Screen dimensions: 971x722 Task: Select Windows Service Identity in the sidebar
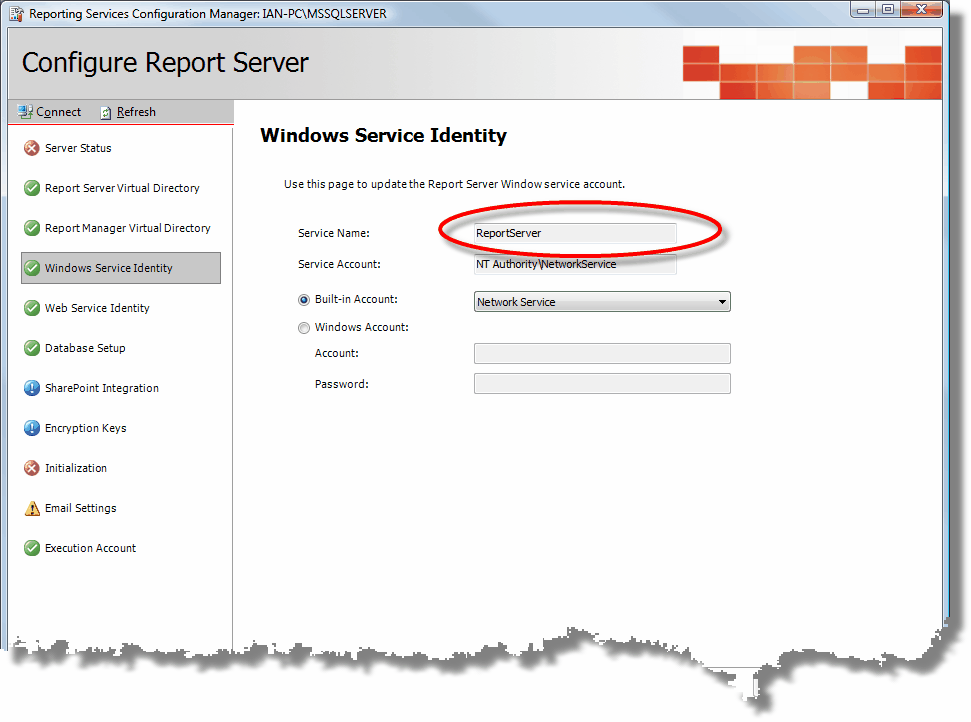pos(121,268)
